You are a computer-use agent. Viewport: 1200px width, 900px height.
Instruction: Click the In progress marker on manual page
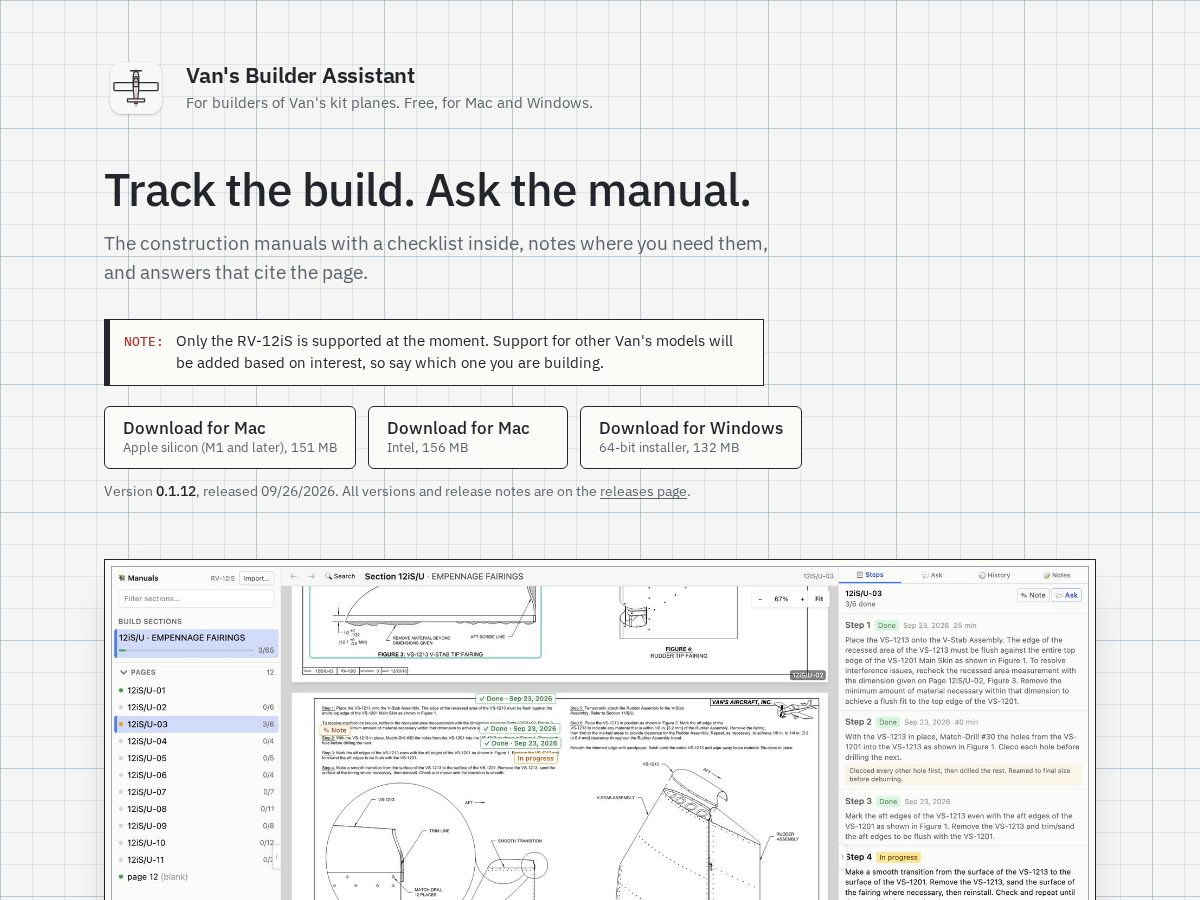pyautogui.click(x=536, y=758)
